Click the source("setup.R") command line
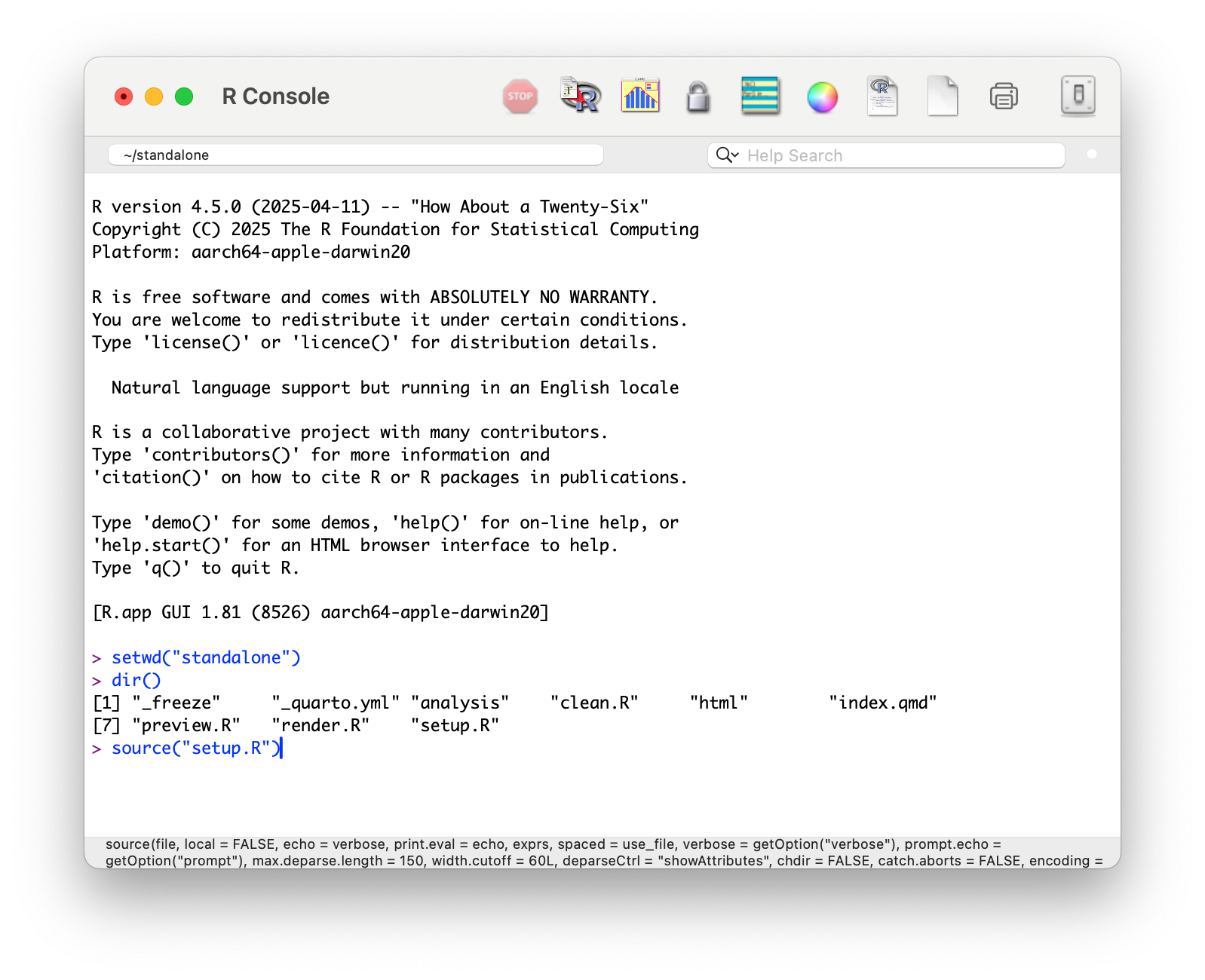Image resolution: width=1205 pixels, height=980 pixels. click(197, 748)
